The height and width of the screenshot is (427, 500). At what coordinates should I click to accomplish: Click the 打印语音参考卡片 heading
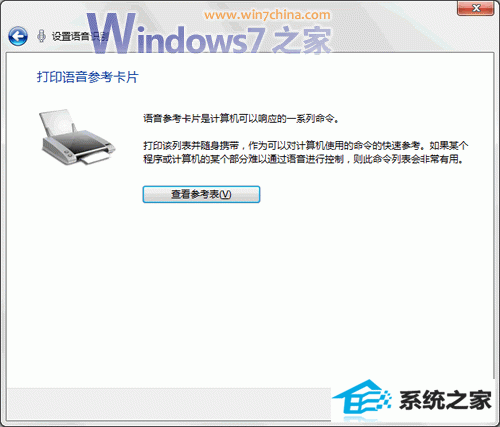[x=87, y=77]
